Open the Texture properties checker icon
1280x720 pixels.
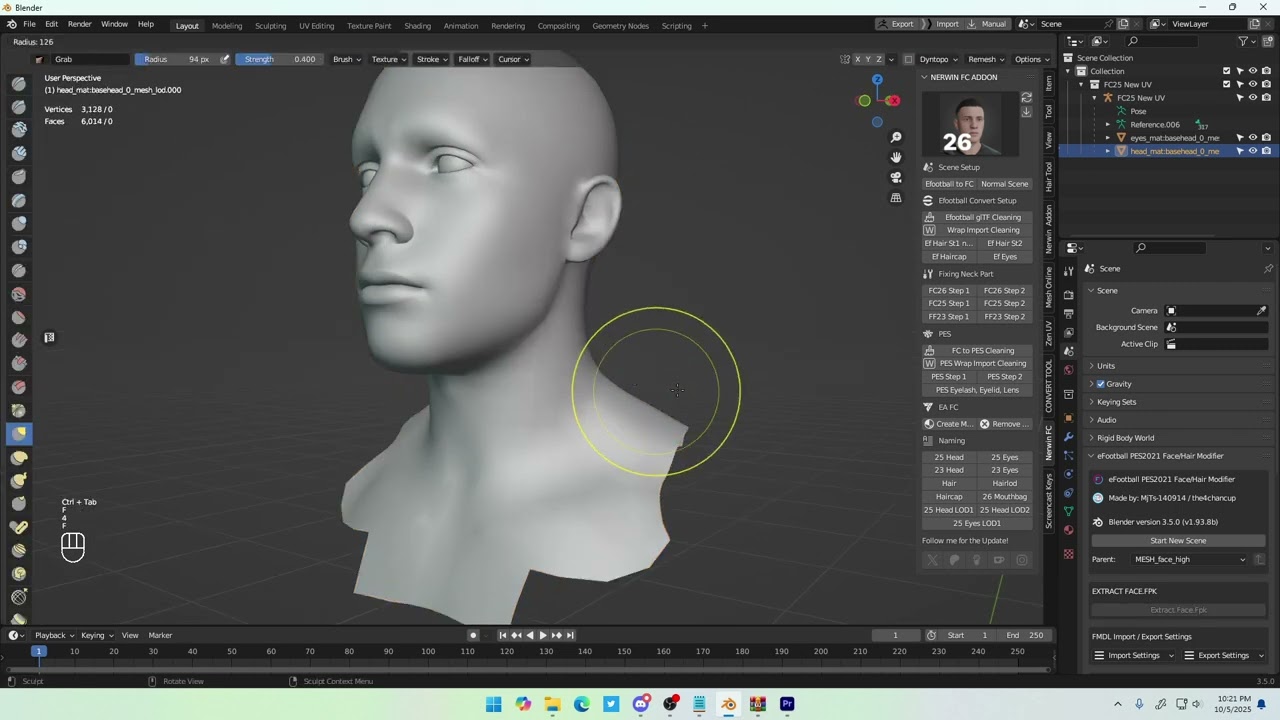1069,554
